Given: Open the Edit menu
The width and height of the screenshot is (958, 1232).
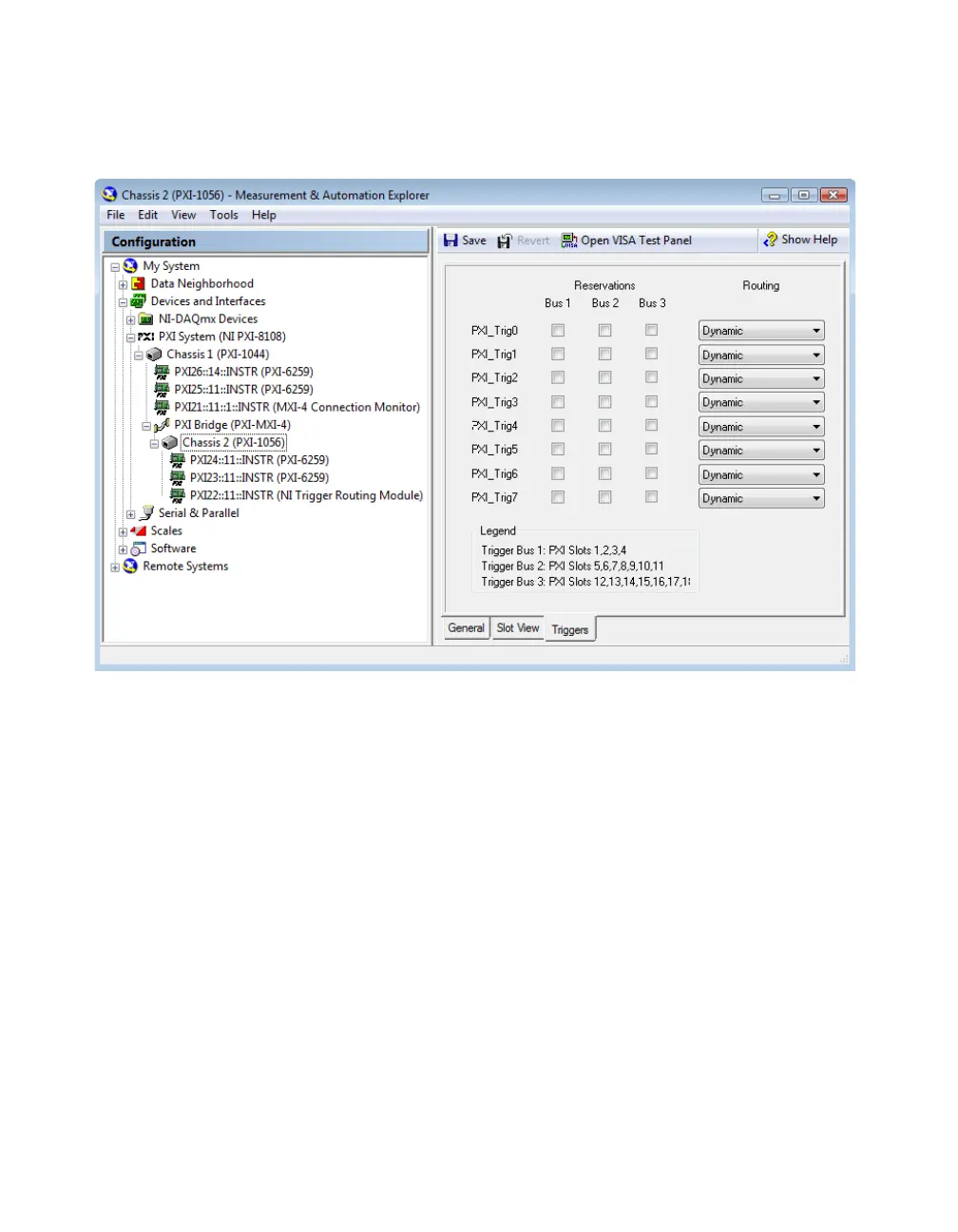Looking at the screenshot, I should (147, 215).
